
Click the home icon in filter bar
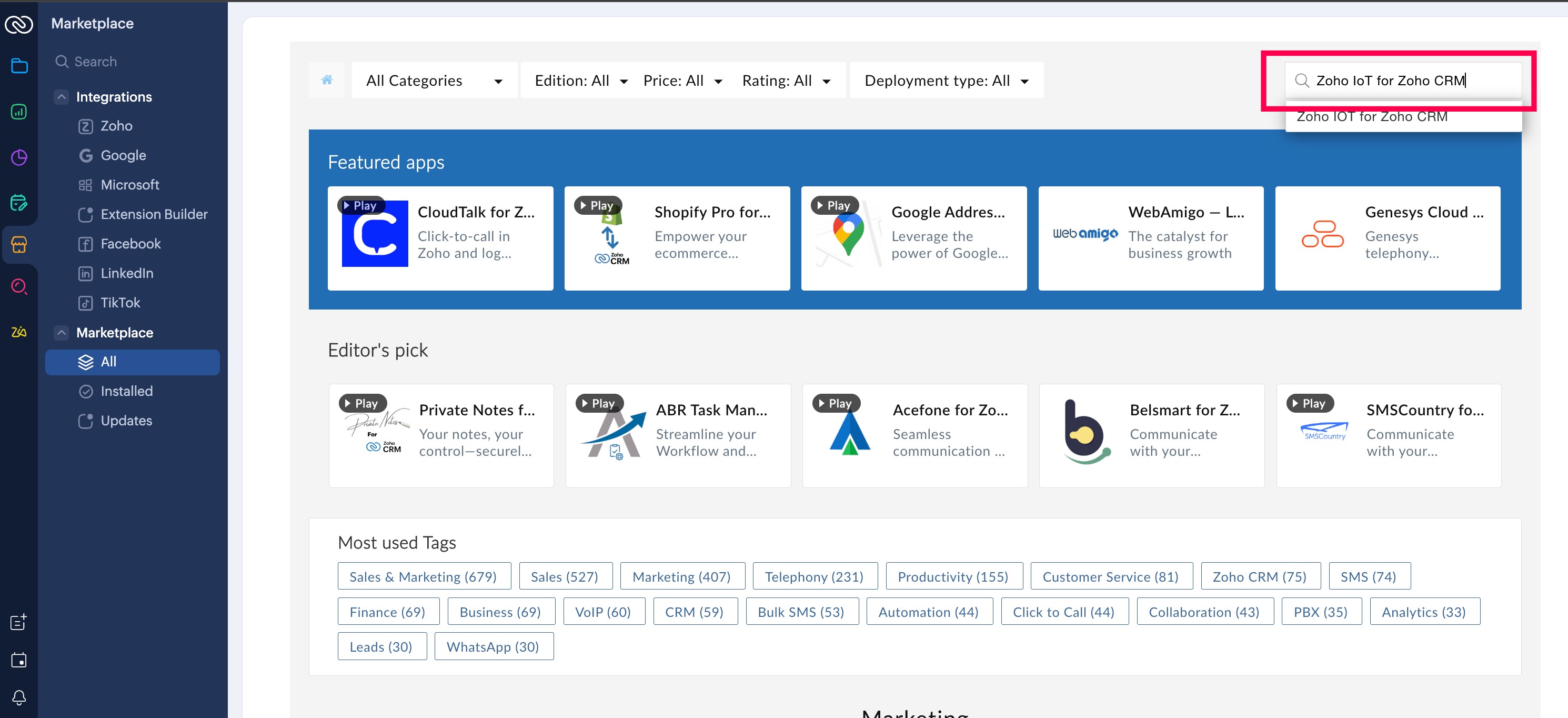point(327,80)
